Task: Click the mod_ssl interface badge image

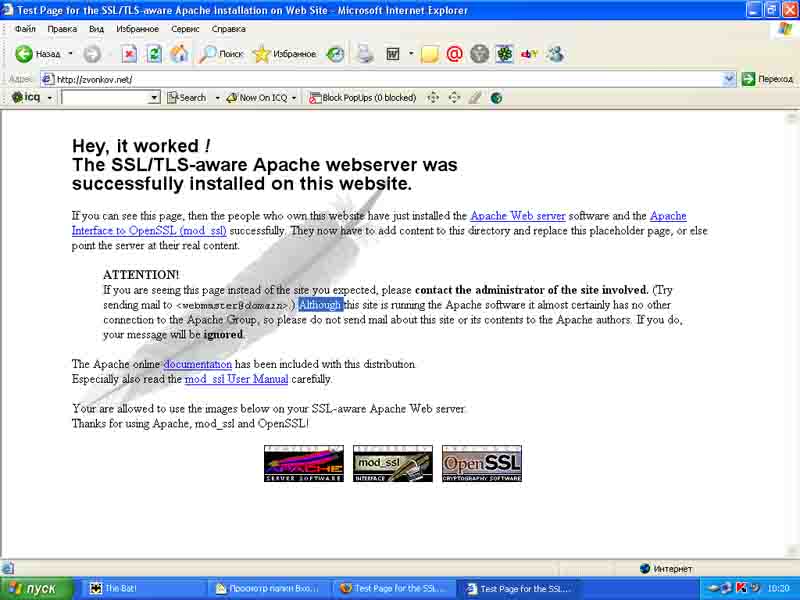Action: point(392,463)
